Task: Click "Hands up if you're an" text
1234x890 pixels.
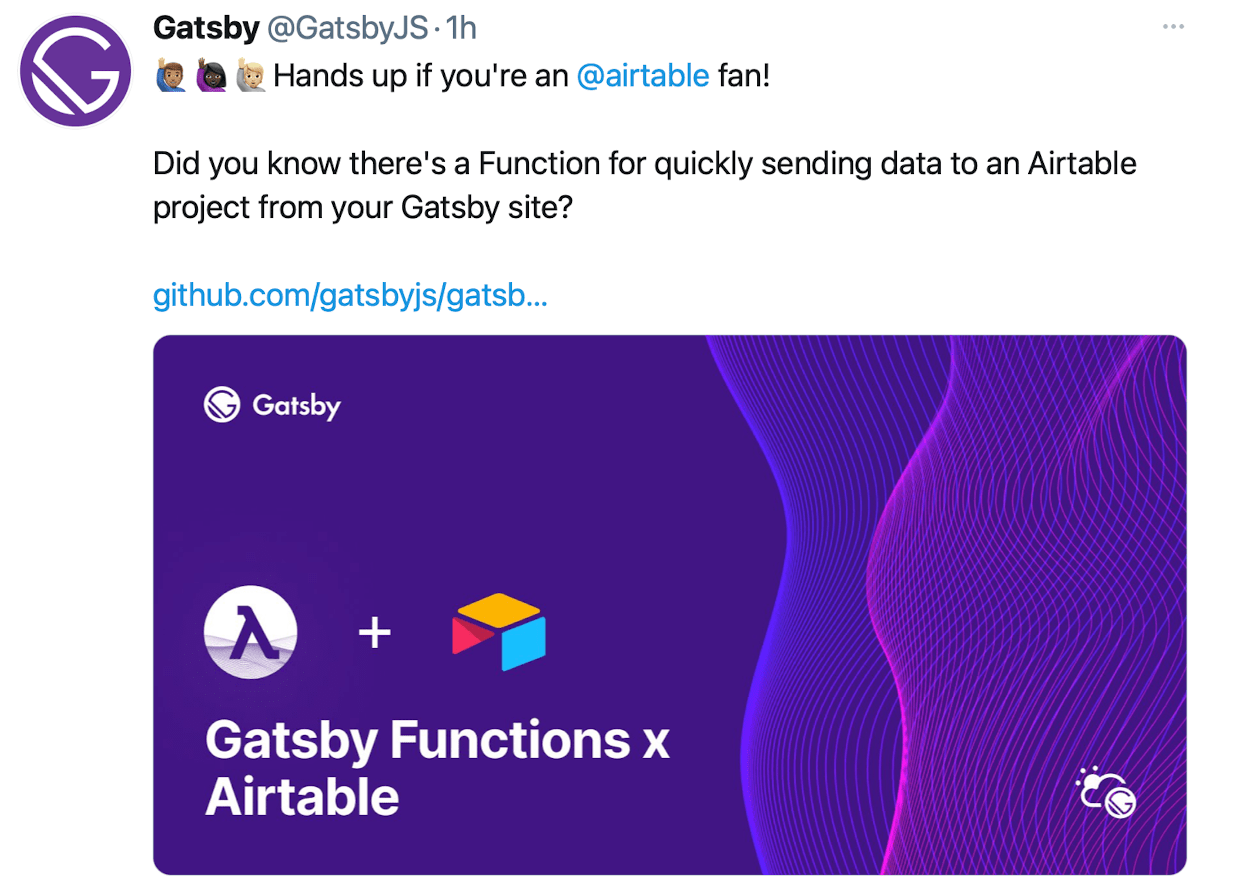Action: click(x=421, y=75)
